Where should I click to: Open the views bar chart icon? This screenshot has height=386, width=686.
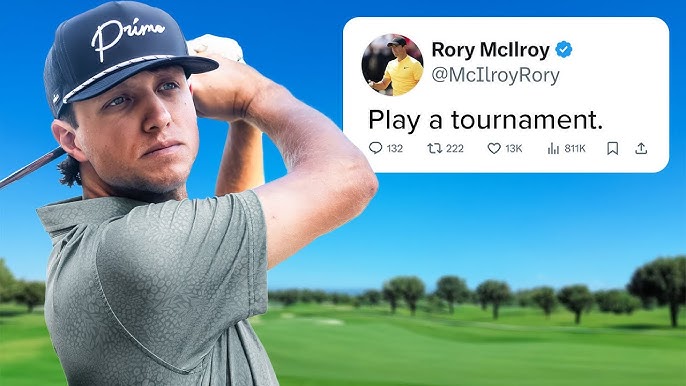553,148
